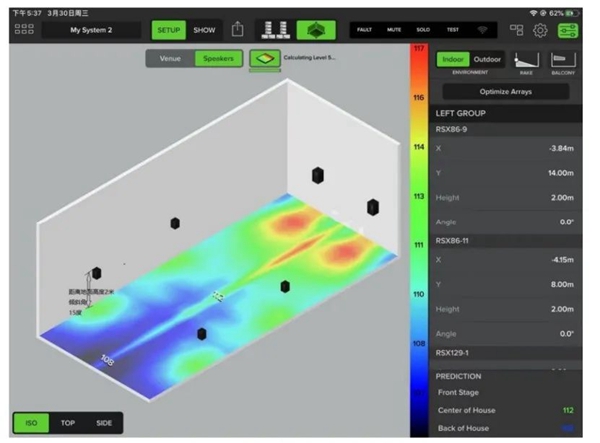Image resolution: width=600 pixels, height=443 pixels.
Task: Switch environment to Outdoor
Action: (x=487, y=59)
